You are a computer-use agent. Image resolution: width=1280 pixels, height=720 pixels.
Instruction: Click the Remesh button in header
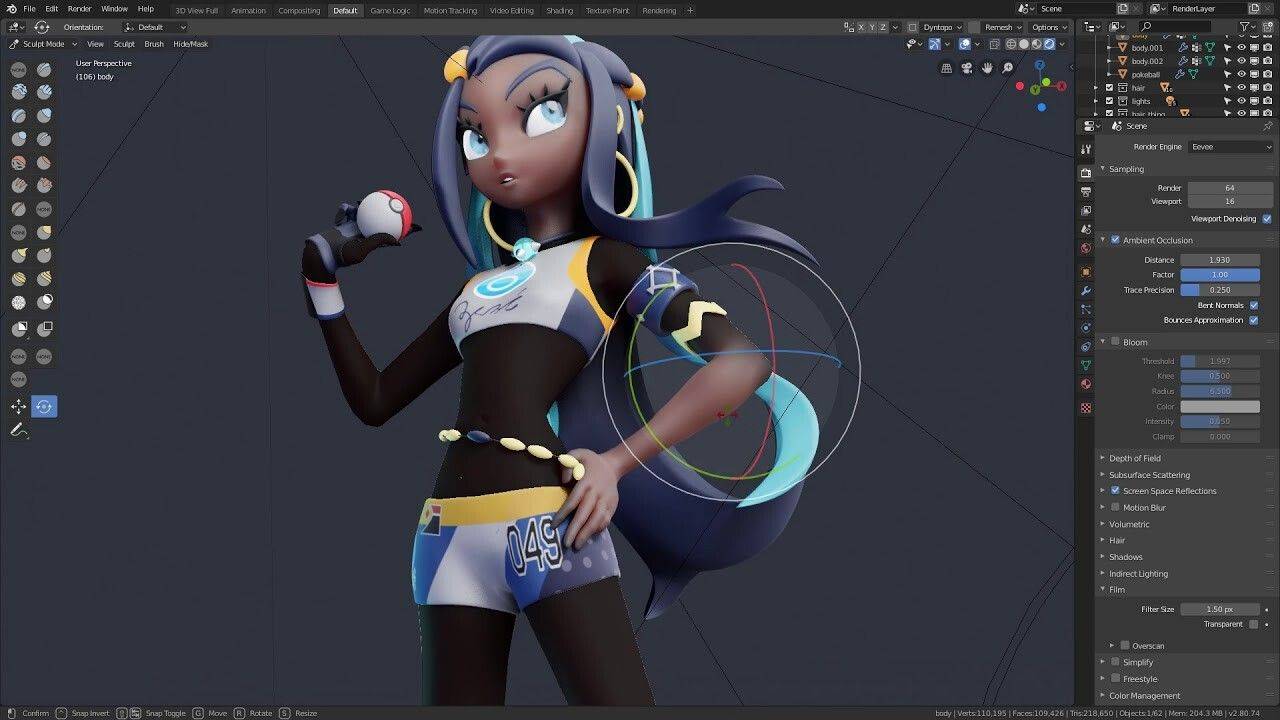pos(1002,27)
